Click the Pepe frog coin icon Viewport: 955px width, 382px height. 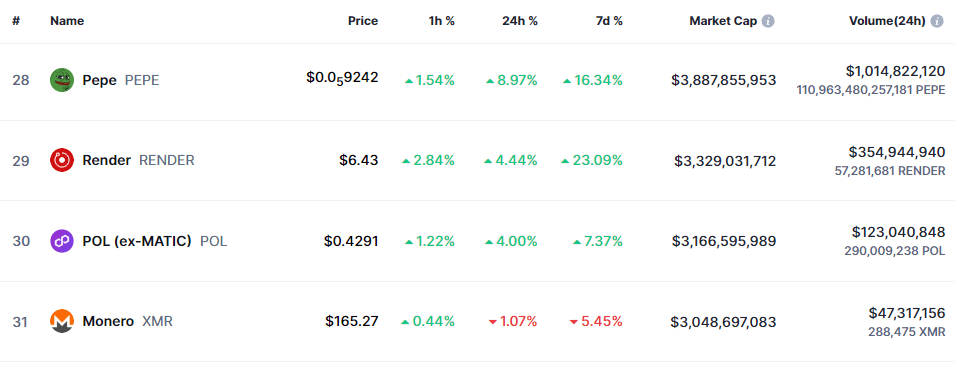pyautogui.click(x=62, y=80)
